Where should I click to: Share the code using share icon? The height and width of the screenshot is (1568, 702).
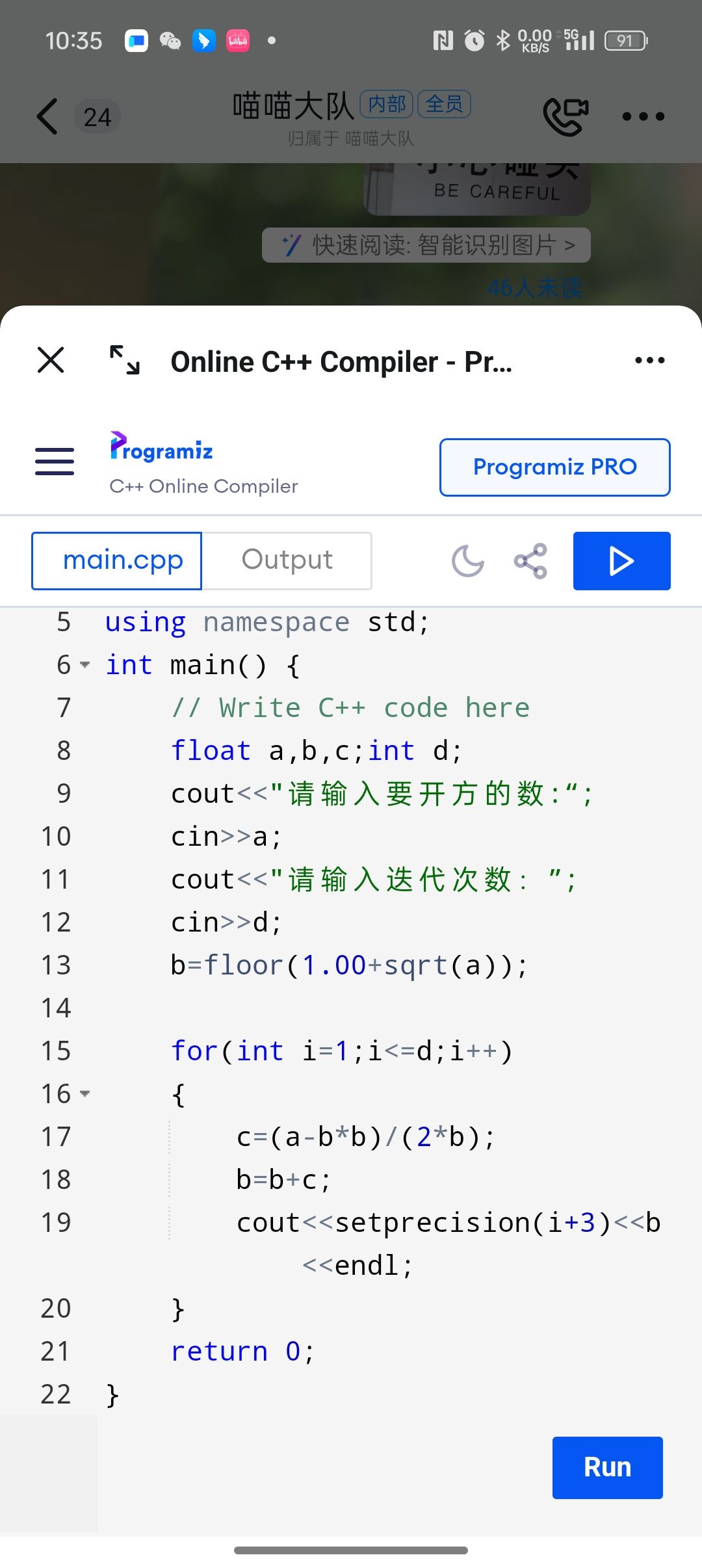pyautogui.click(x=530, y=561)
